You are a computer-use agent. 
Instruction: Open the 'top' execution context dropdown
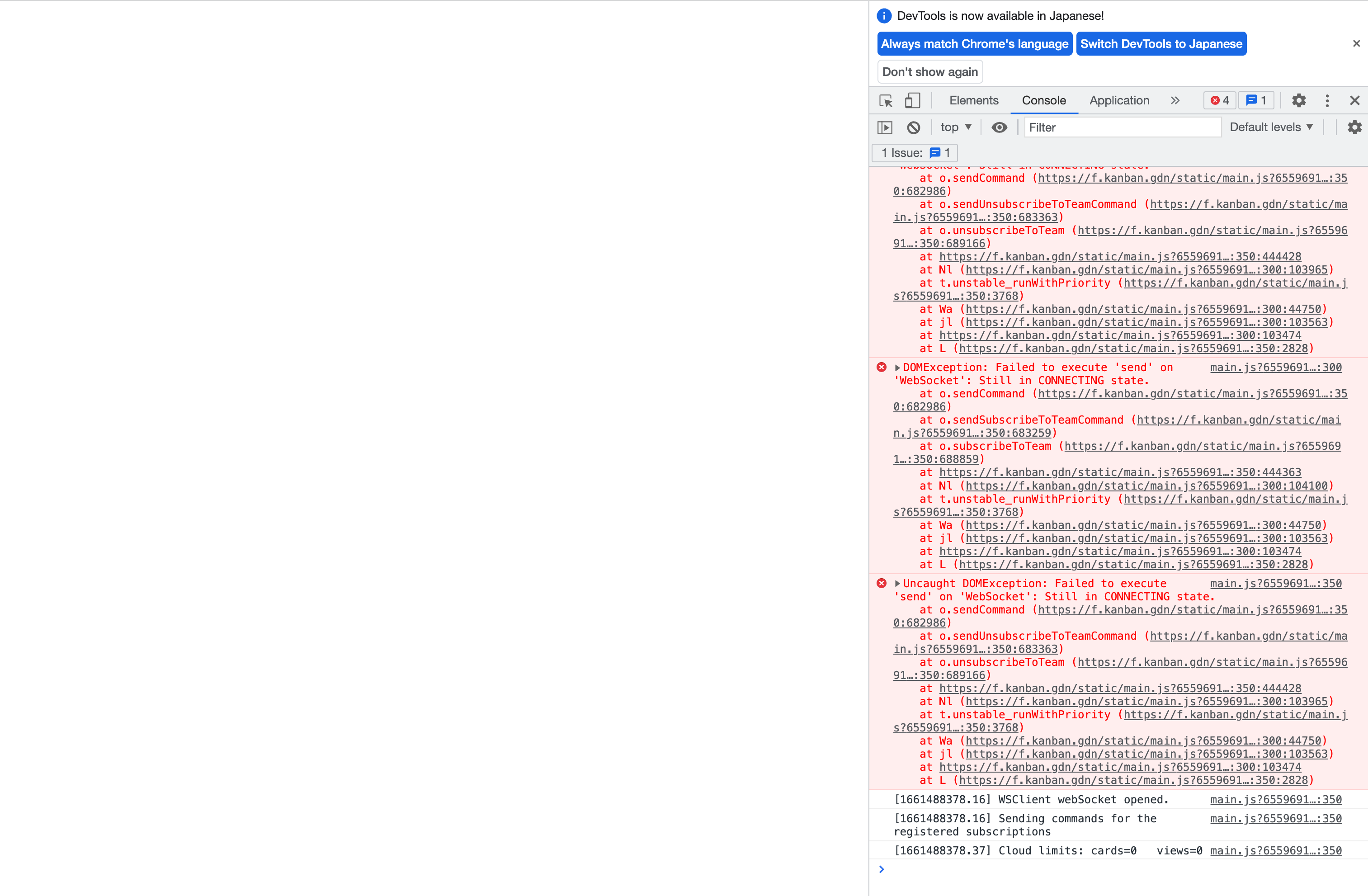click(955, 127)
